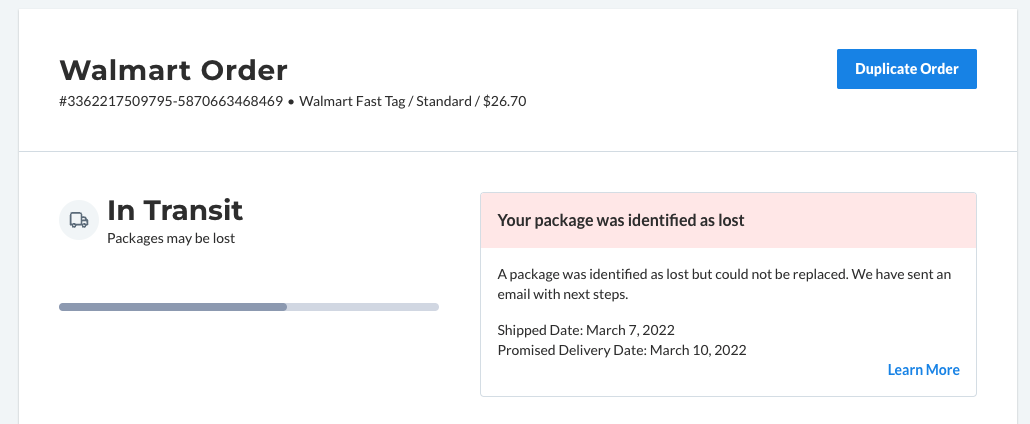Click the lost package explanation paragraph
This screenshot has height=424, width=1030.
[724, 285]
